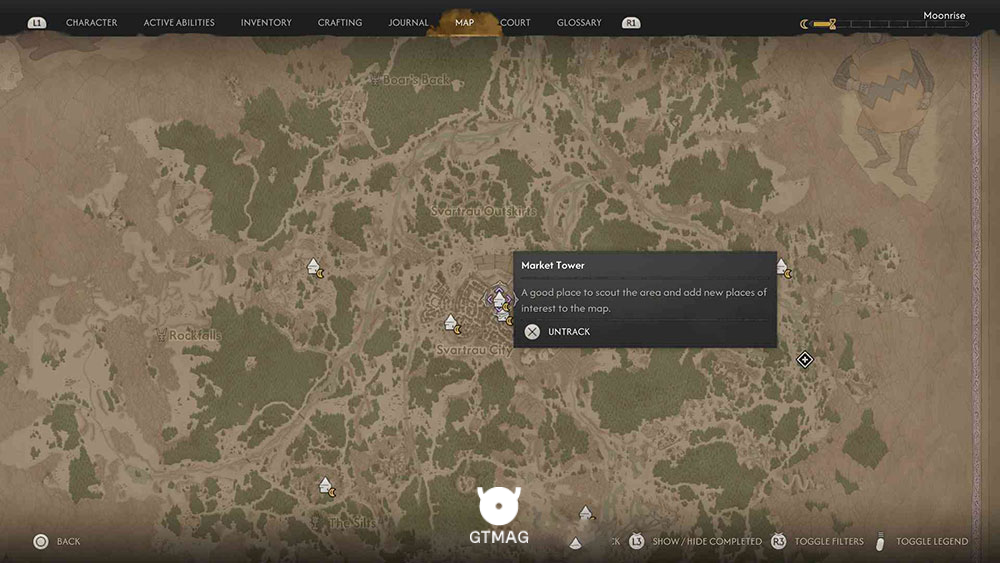Screen dimensions: 1000x563
Task: Click the UNTRACK label in the tooltip
Action: pos(569,332)
